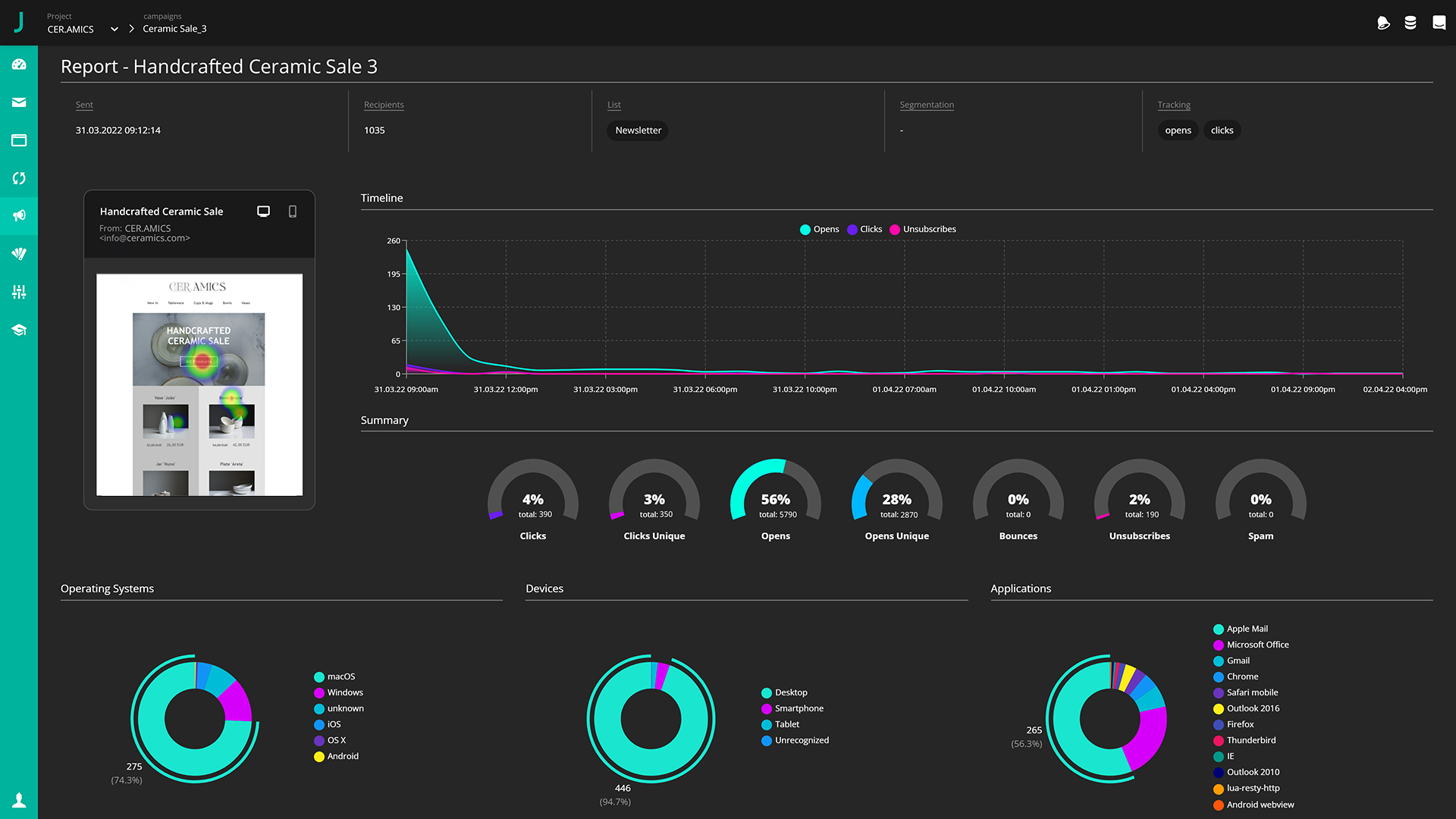Click the circular arrows automation icon
This screenshot has height=819, width=1456.
[19, 178]
